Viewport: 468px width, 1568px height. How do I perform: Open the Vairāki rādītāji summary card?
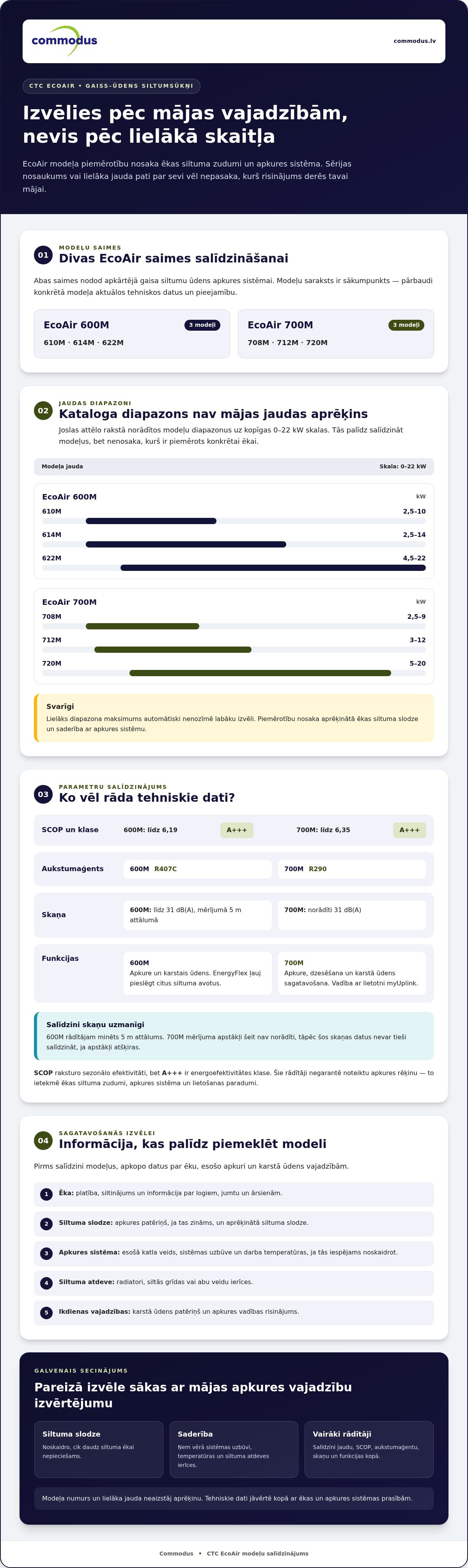(x=369, y=1449)
